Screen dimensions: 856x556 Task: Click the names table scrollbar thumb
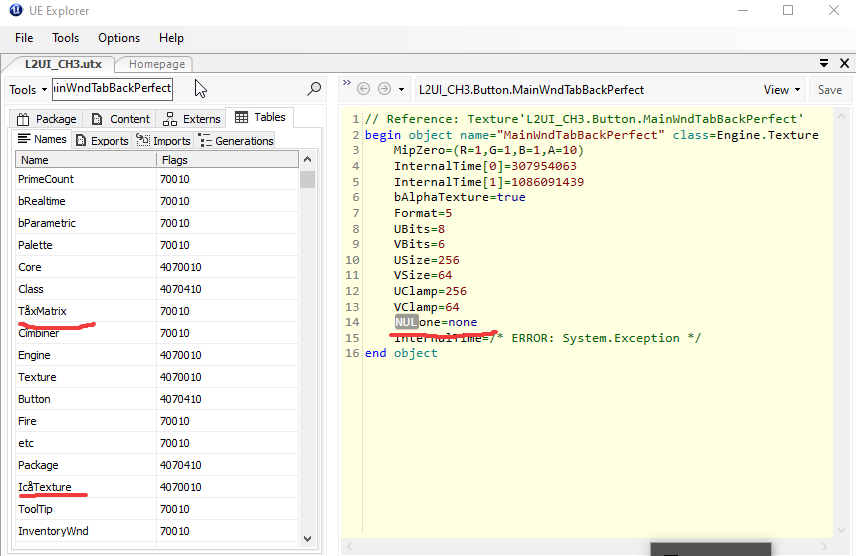click(x=307, y=179)
